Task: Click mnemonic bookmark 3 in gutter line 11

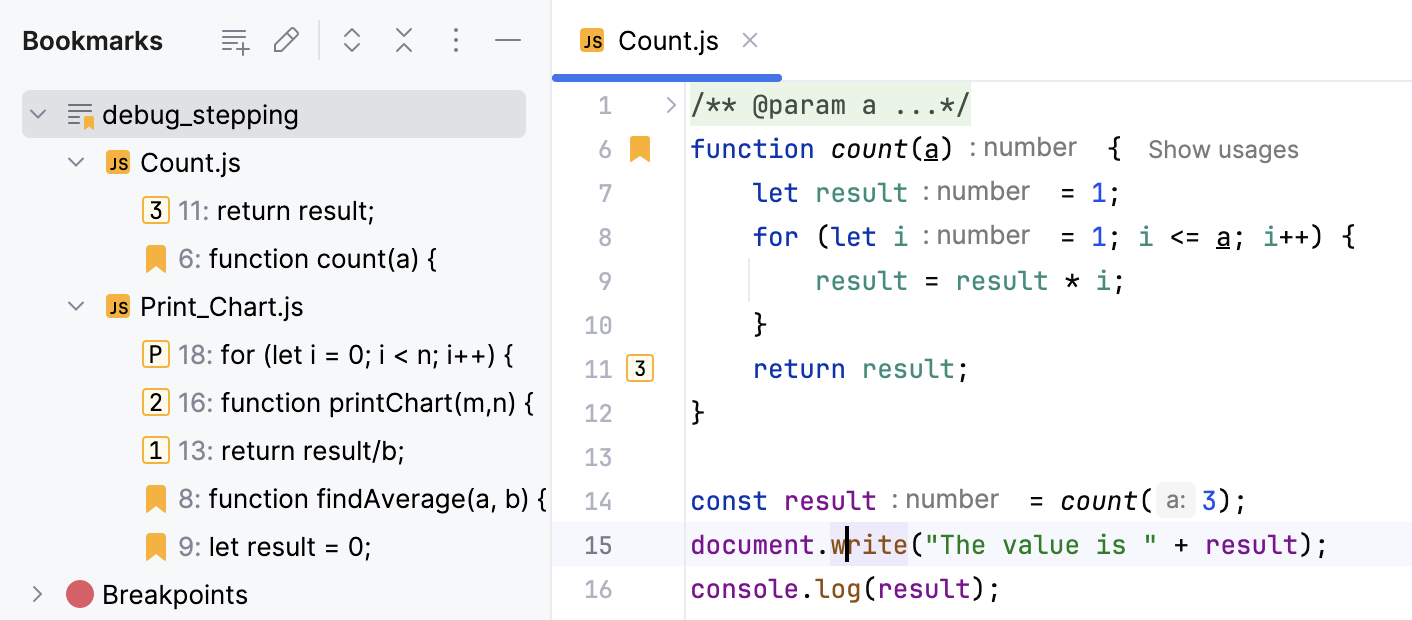Action: click(639, 369)
